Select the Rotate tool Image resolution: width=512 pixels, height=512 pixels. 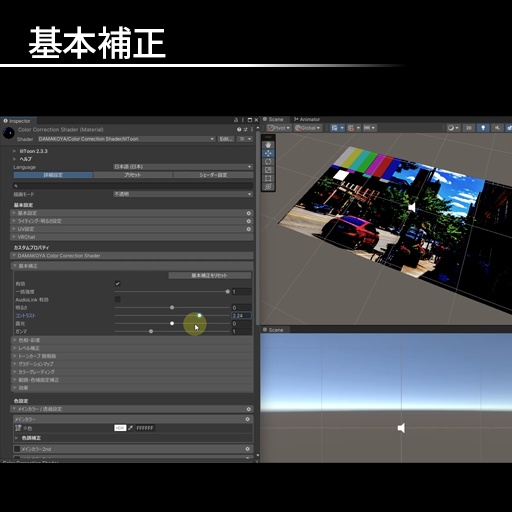[x=268, y=162]
